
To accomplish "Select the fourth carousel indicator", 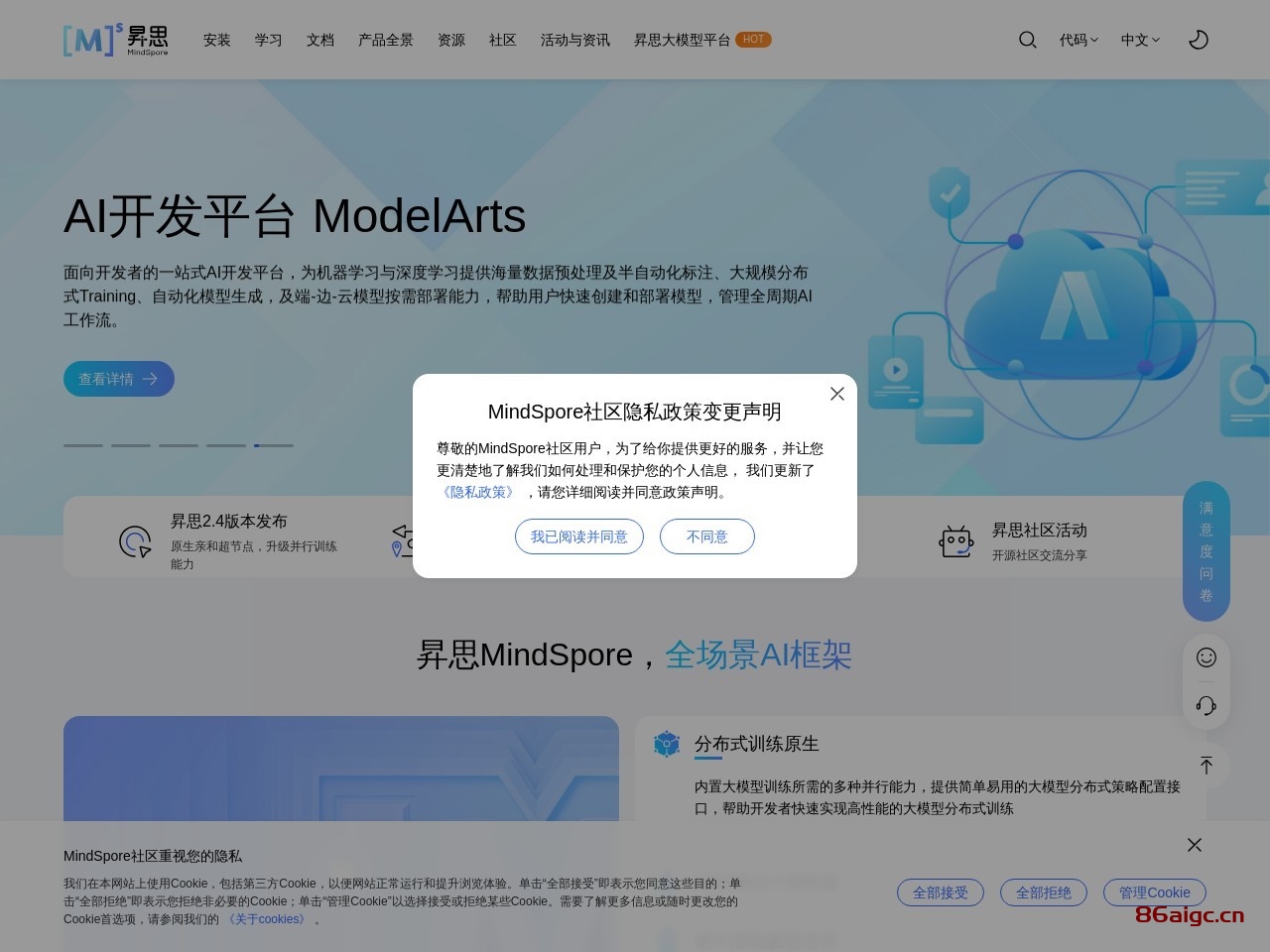I will pos(226,445).
